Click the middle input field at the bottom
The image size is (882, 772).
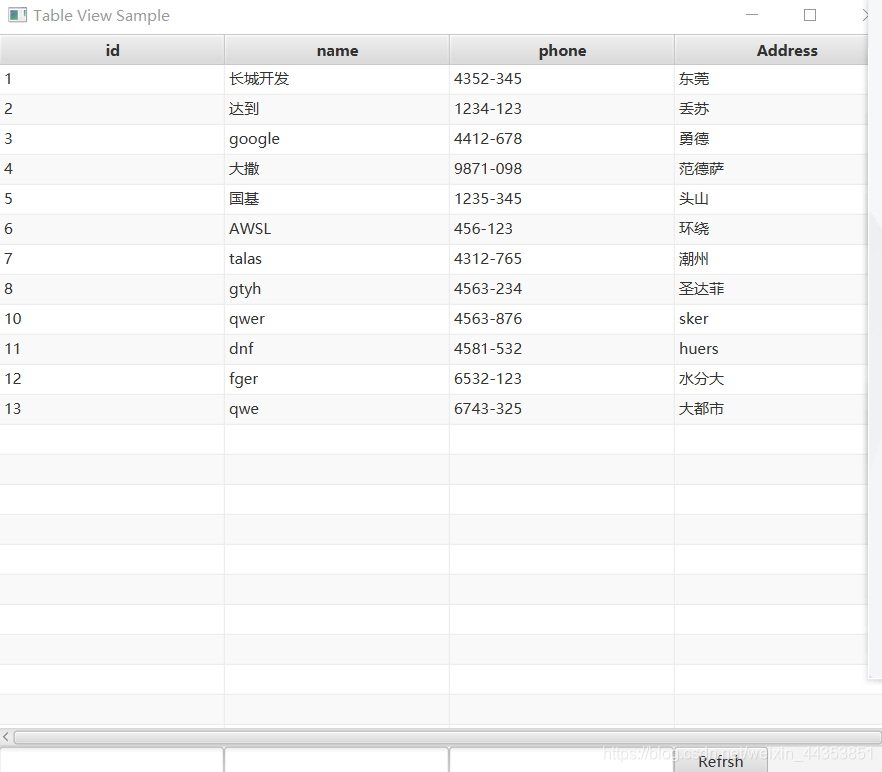tap(337, 761)
